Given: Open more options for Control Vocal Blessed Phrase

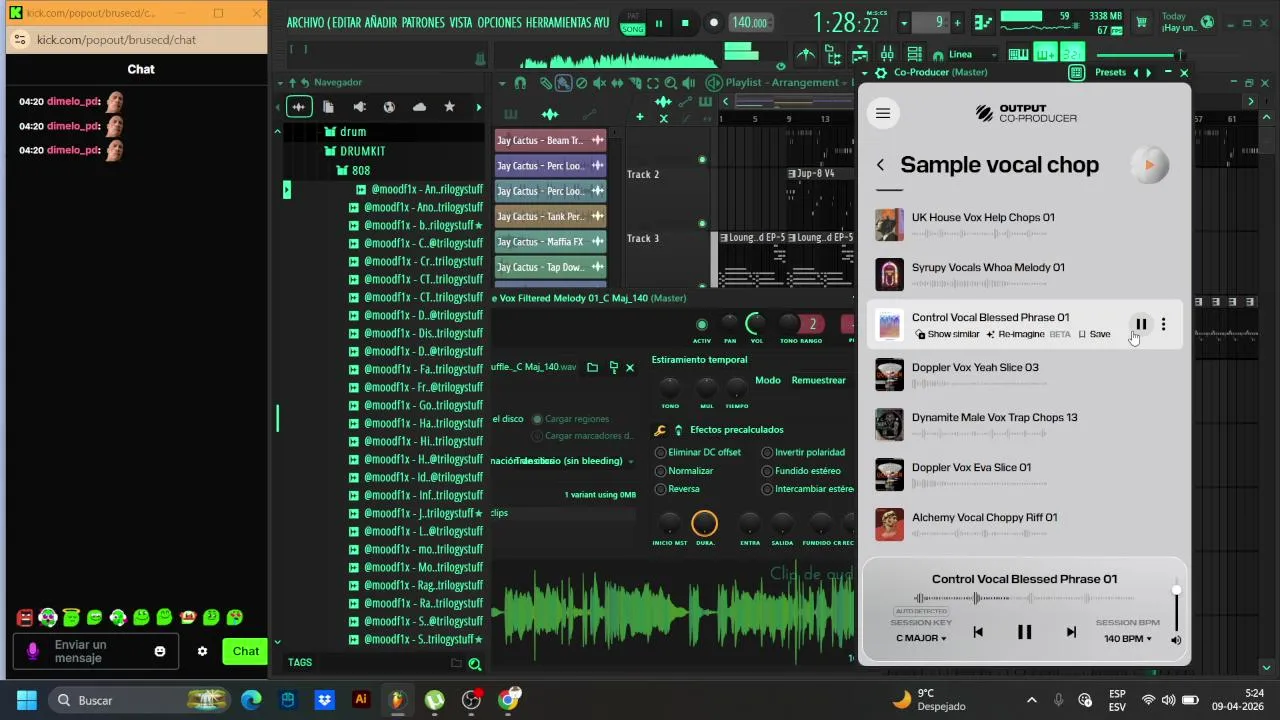Looking at the screenshot, I should [x=1163, y=324].
